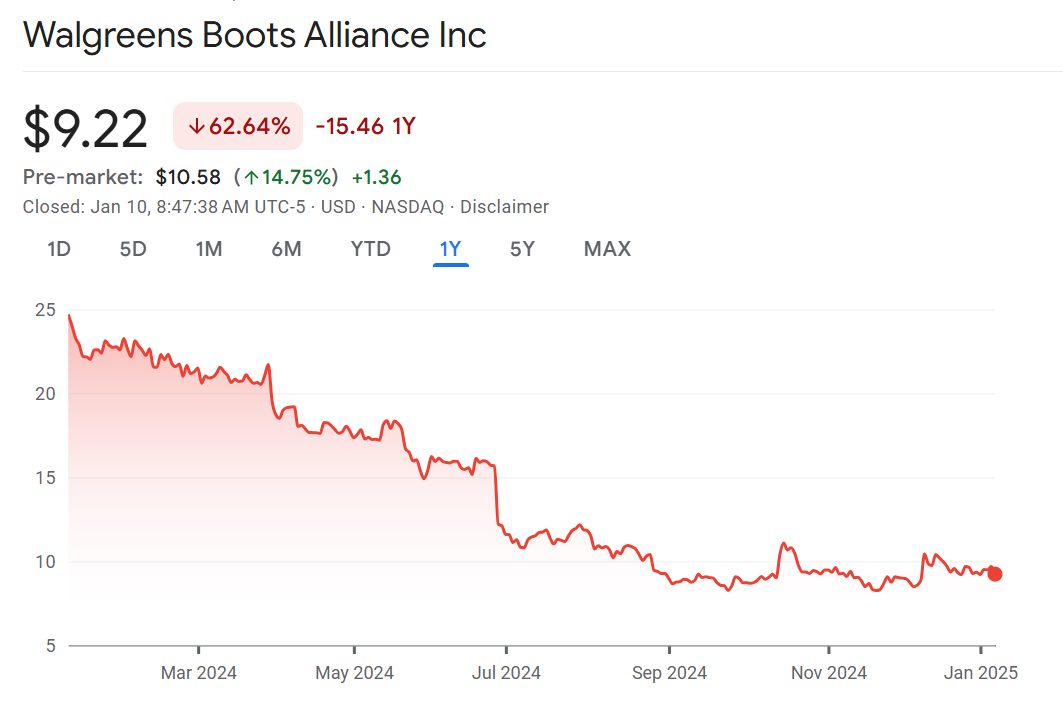Image resolution: width=1063 pixels, height=718 pixels.
Task: Click the active 1Y range tab
Action: tap(451, 249)
